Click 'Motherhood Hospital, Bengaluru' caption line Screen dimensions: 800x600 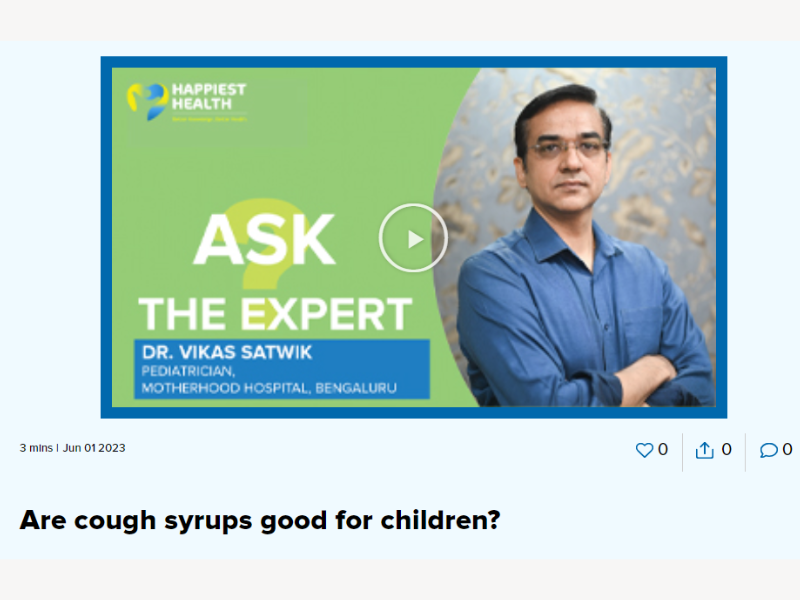tap(269, 388)
